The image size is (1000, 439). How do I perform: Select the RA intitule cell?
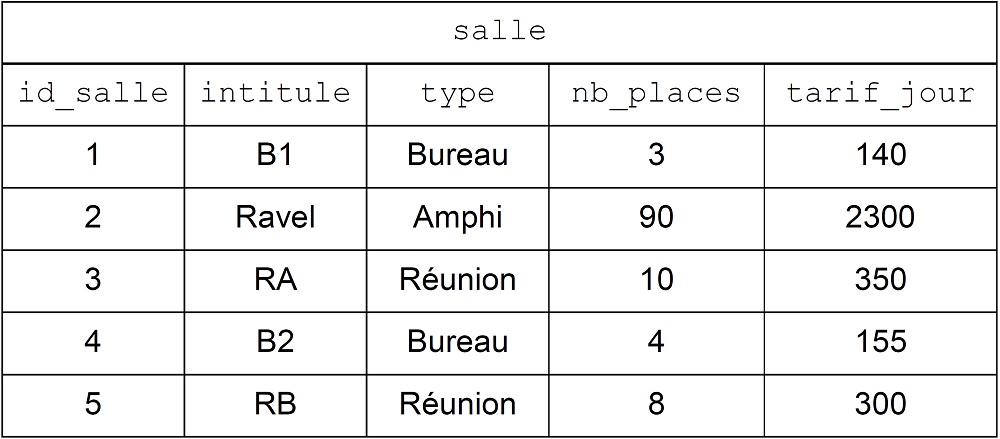pyautogui.click(x=276, y=279)
